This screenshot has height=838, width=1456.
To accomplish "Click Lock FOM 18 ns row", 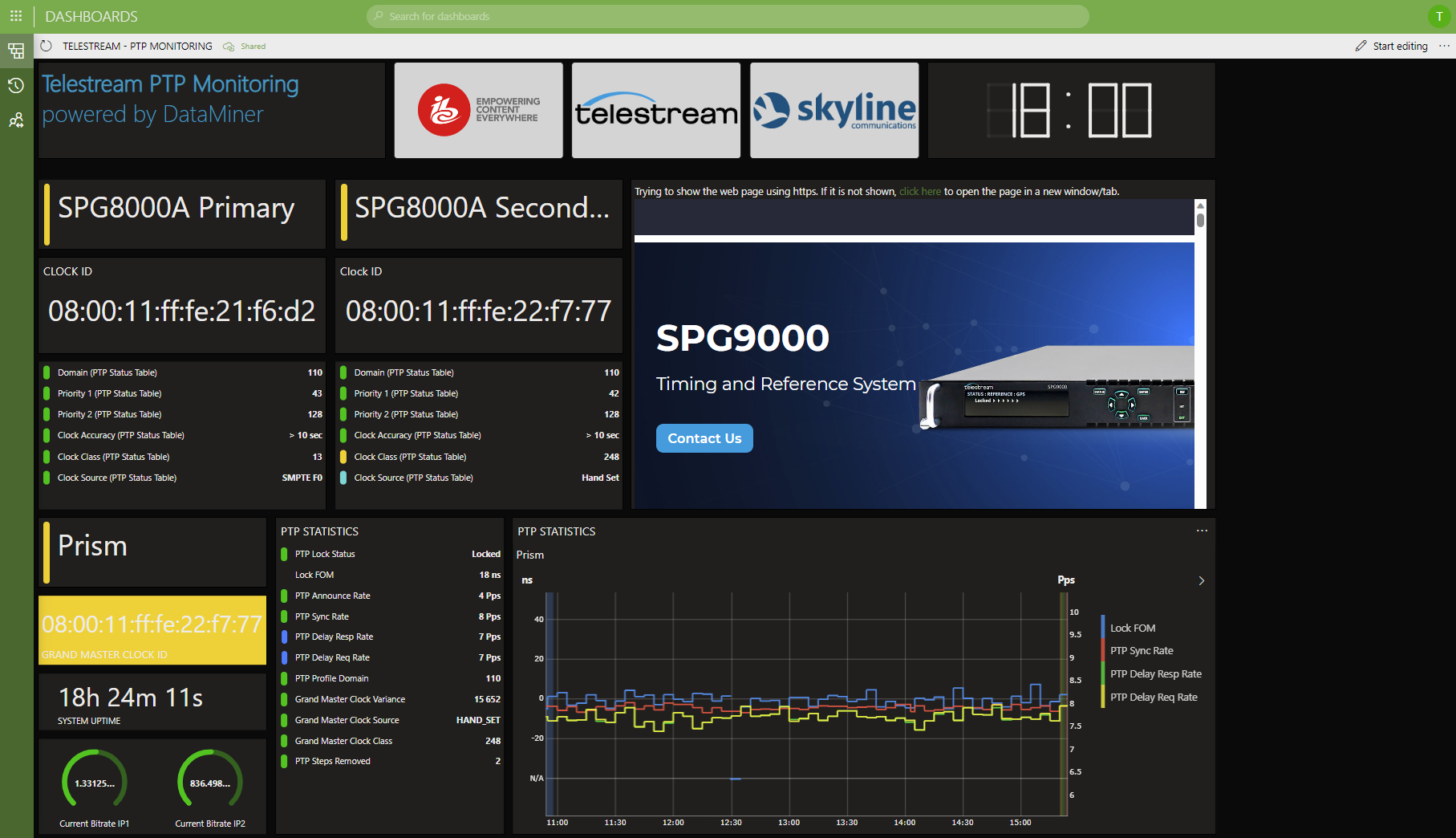I will tap(391, 575).
